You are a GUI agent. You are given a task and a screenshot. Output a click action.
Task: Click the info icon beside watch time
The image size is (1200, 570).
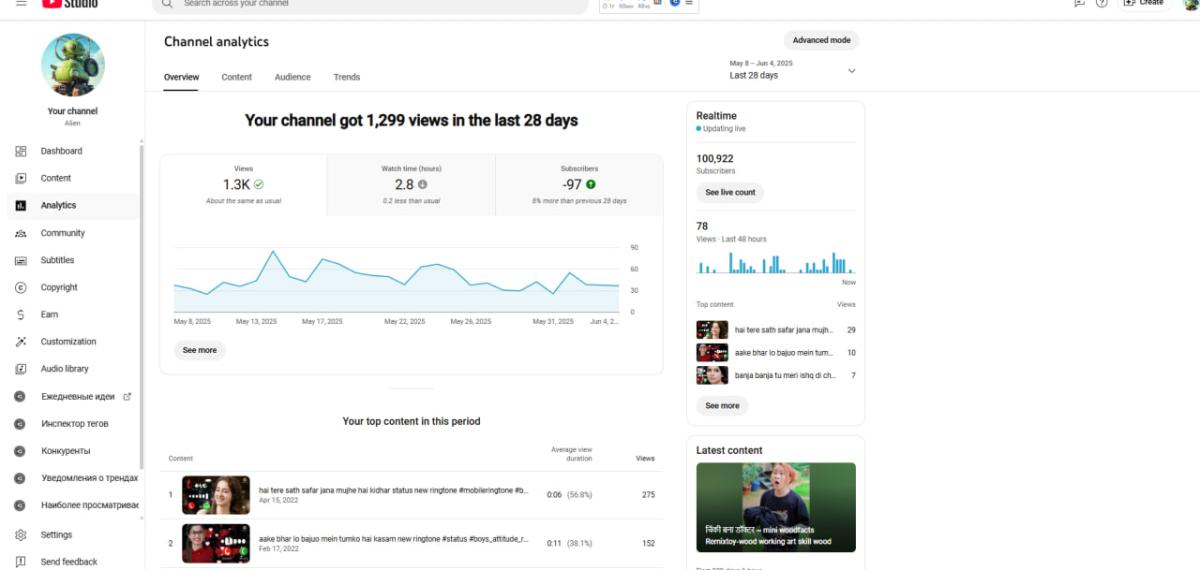[x=422, y=185]
